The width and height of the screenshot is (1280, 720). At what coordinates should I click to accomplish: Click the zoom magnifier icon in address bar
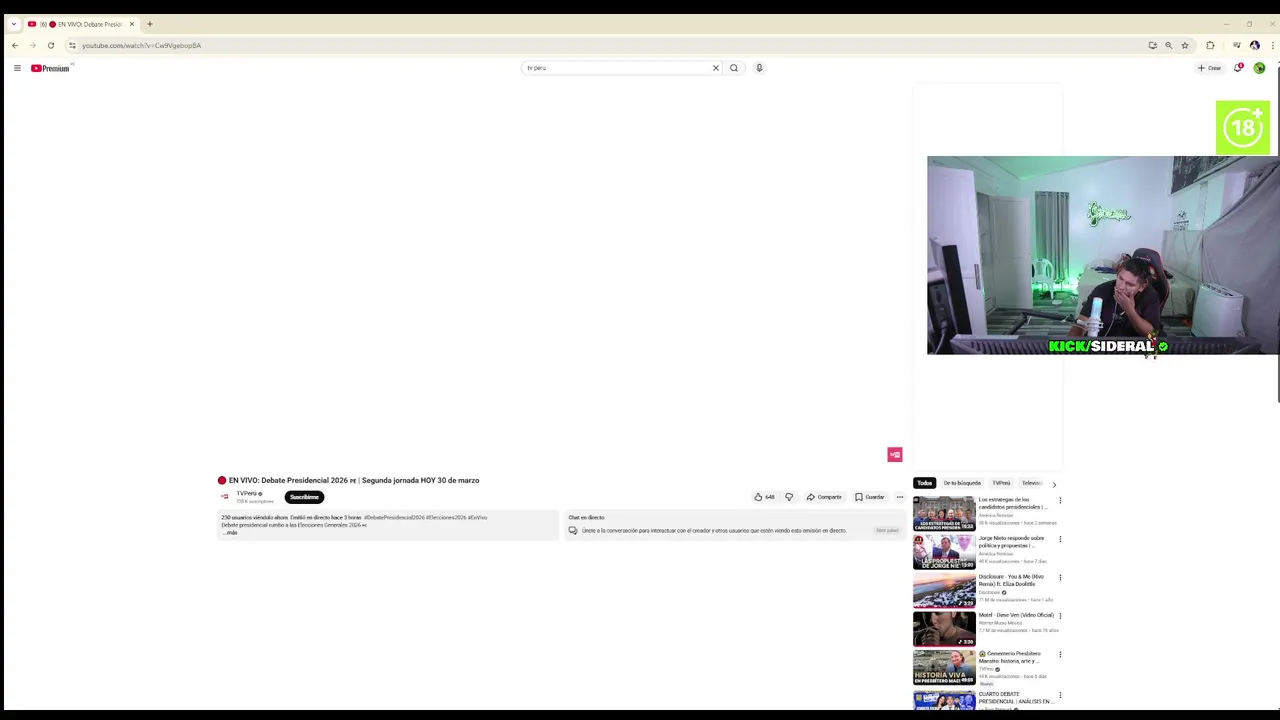1168,45
